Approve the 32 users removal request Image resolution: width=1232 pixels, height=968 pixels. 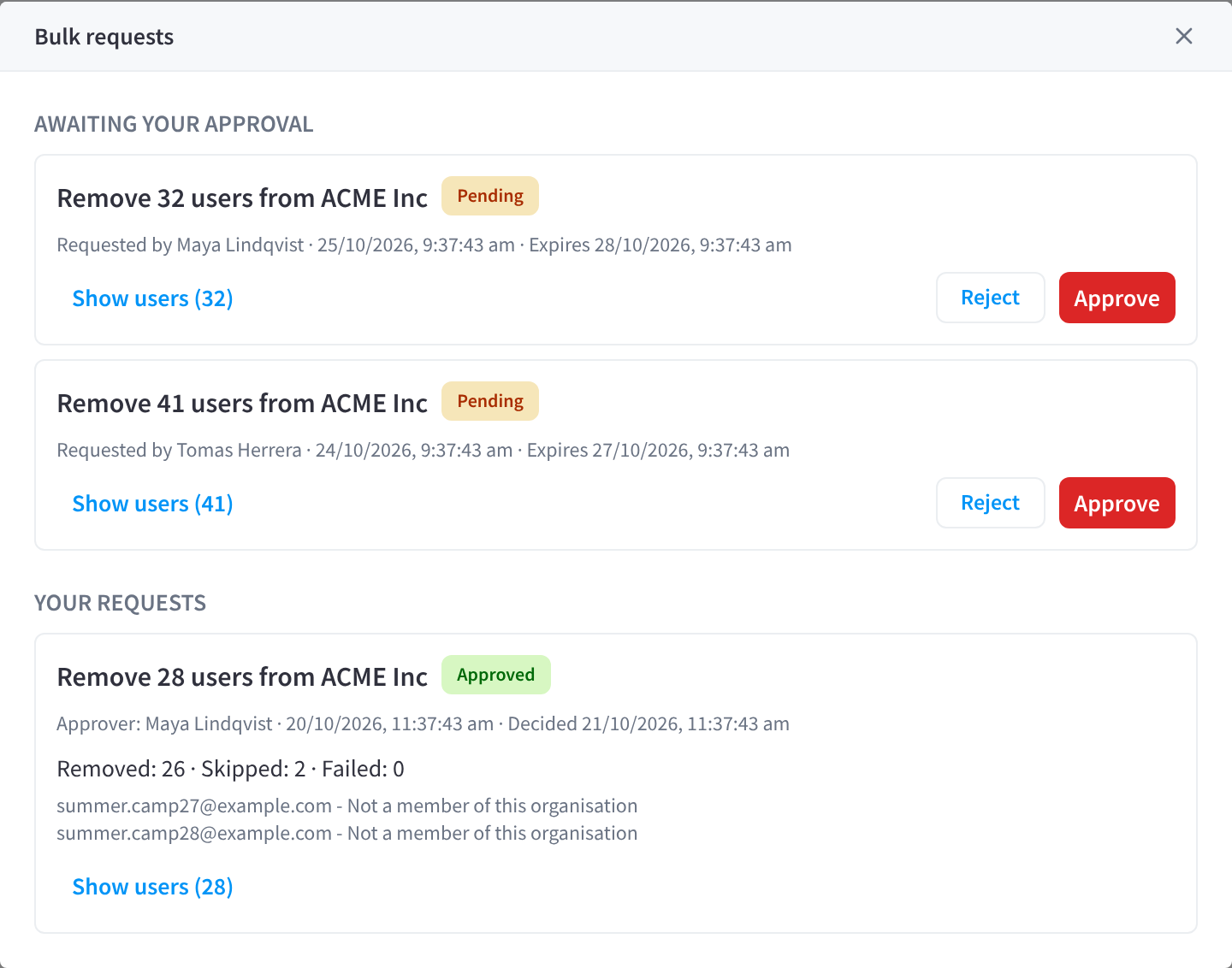pyautogui.click(x=1116, y=298)
